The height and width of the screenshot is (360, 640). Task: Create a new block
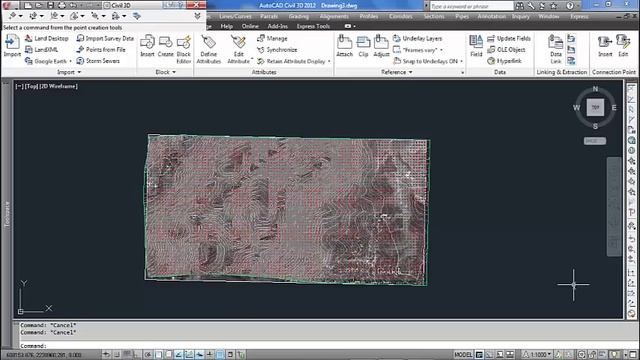pos(165,46)
